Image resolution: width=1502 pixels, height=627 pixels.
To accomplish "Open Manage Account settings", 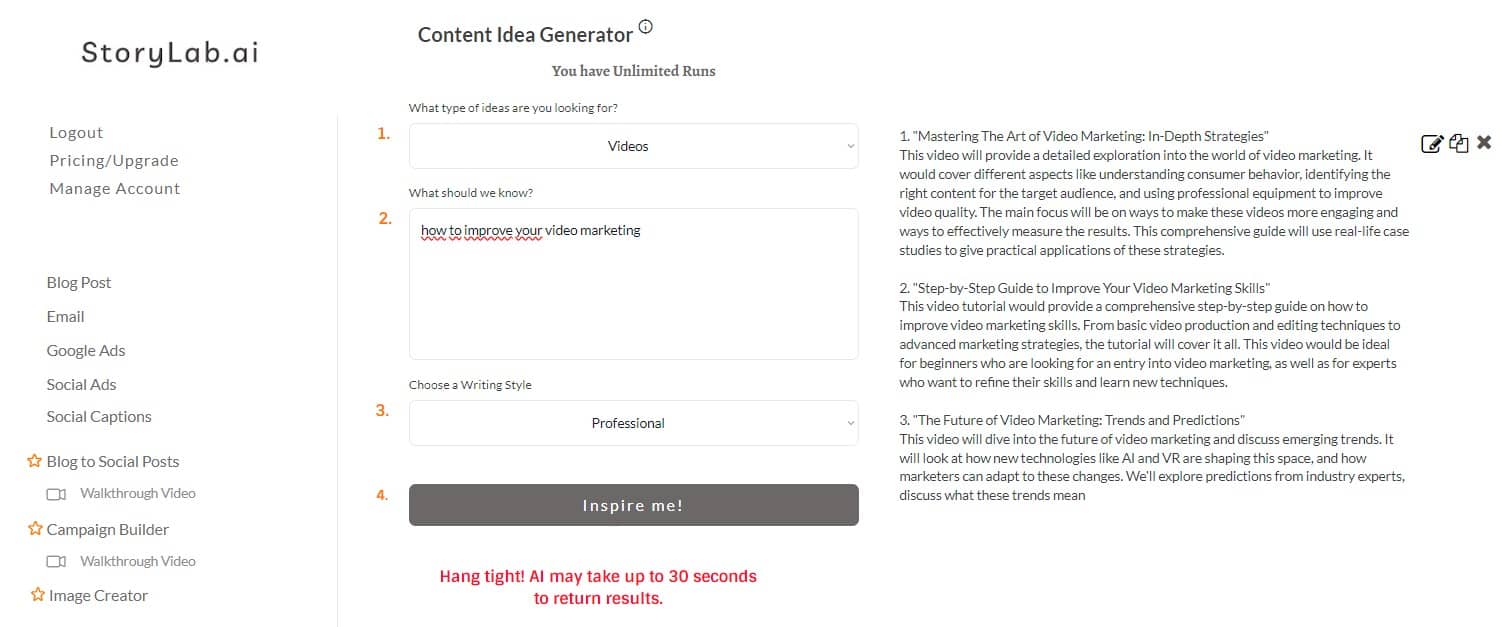I will (114, 188).
